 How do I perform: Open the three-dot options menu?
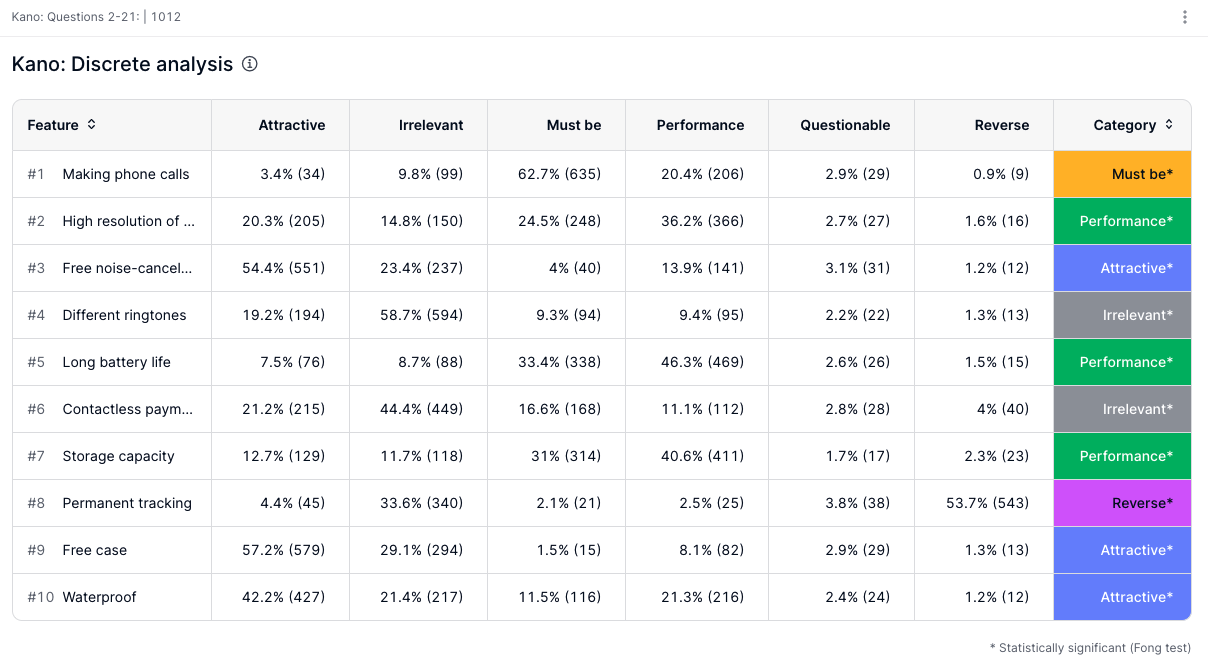pos(1185,17)
